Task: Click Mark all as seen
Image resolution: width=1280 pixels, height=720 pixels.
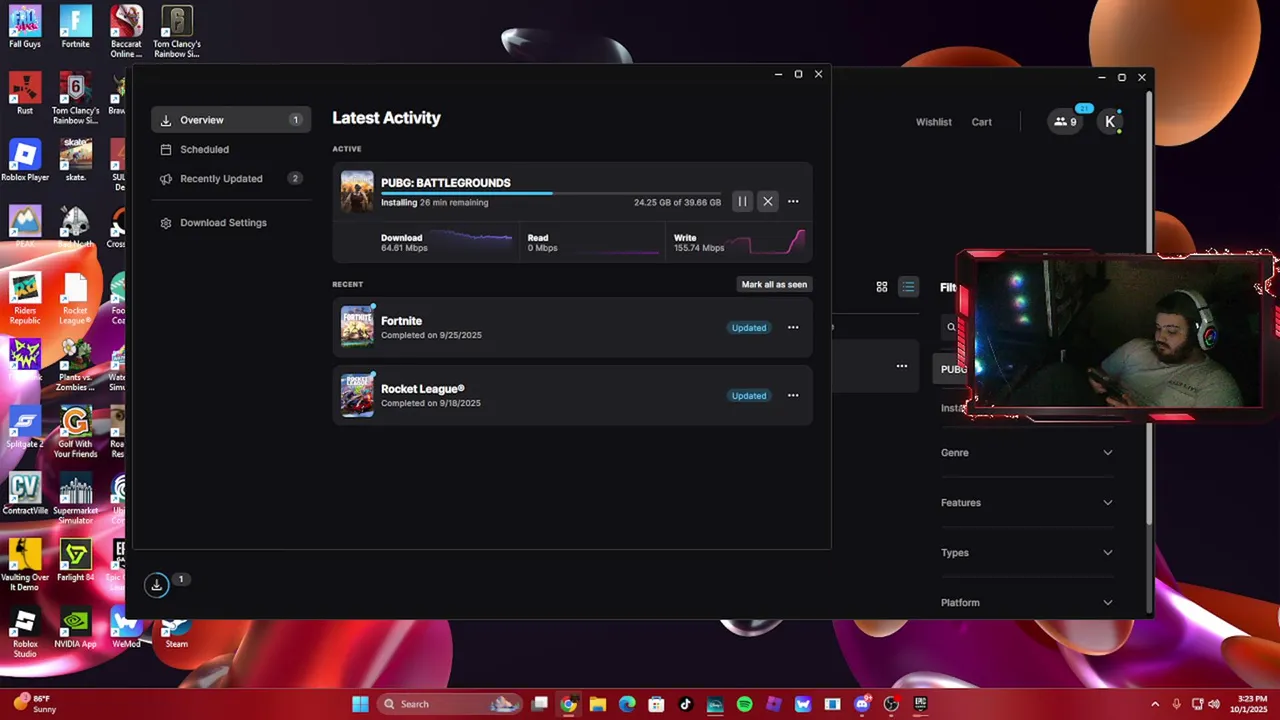Action: (774, 284)
